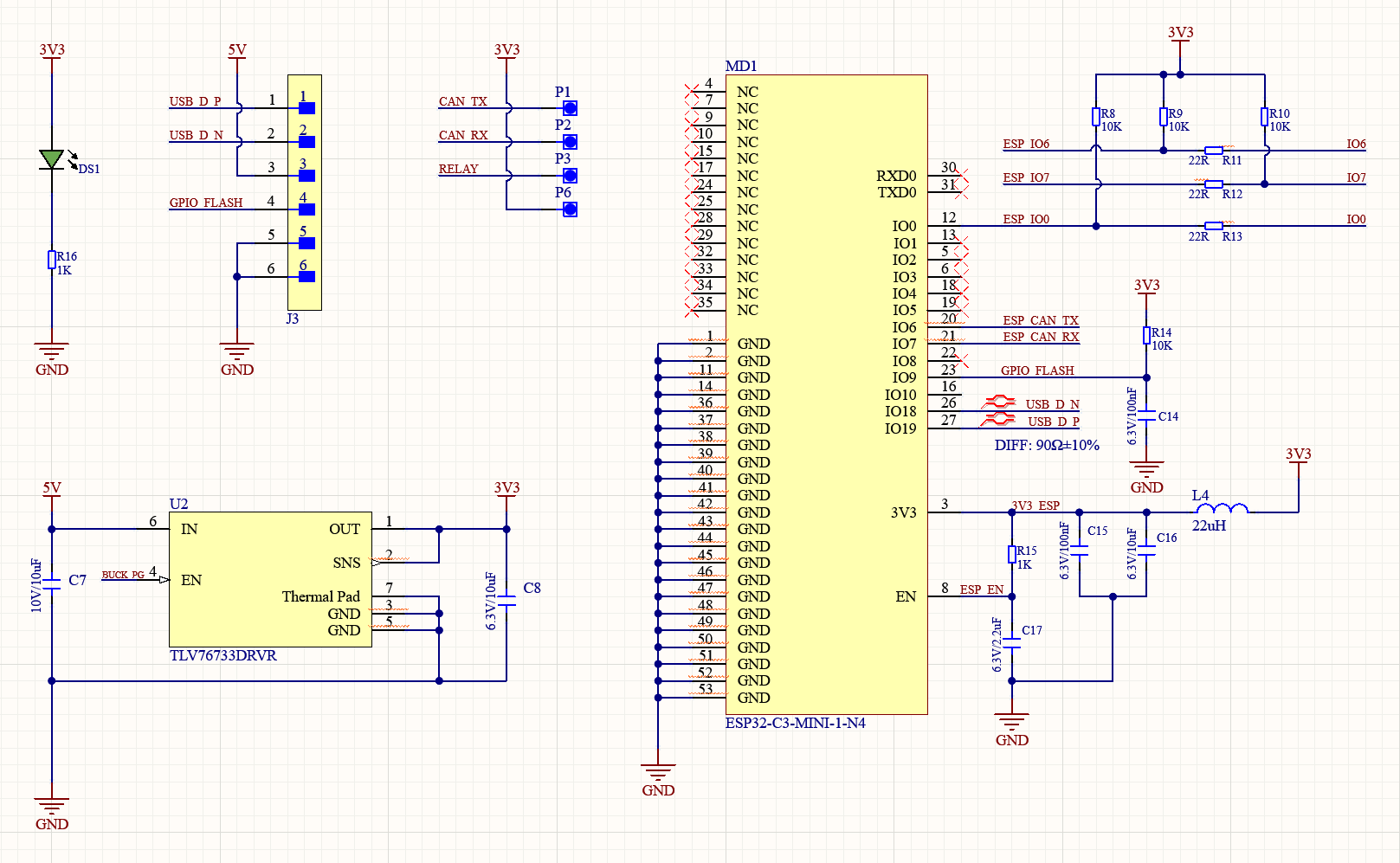1400x863 pixels.
Task: Select capacitor C8 symbol
Action: (506, 602)
